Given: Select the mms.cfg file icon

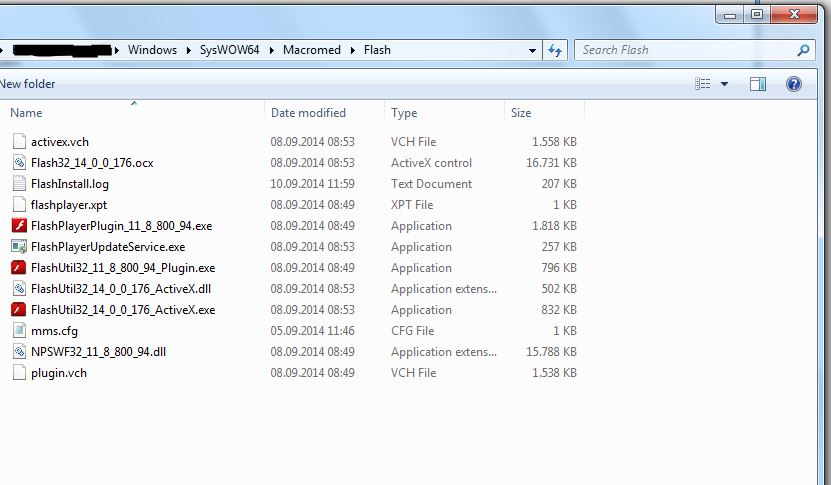Looking at the screenshot, I should click(x=19, y=331).
